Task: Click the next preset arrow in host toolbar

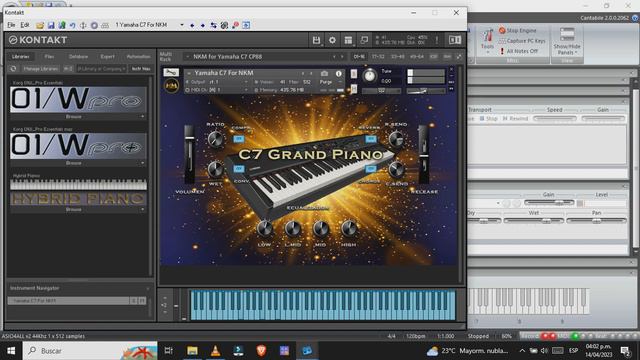Action: pyautogui.click(x=202, y=25)
